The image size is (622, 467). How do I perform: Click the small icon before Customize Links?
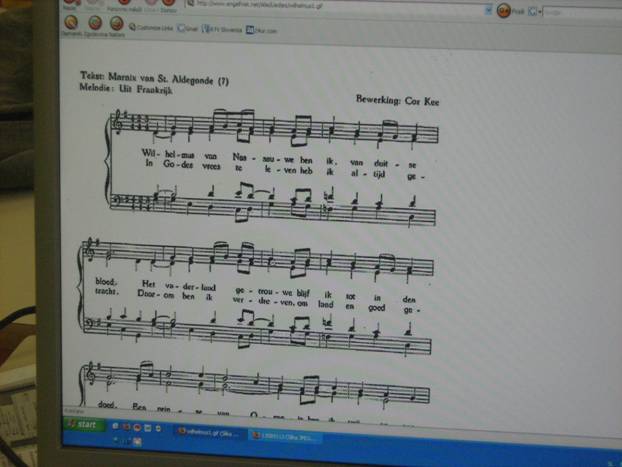click(132, 27)
